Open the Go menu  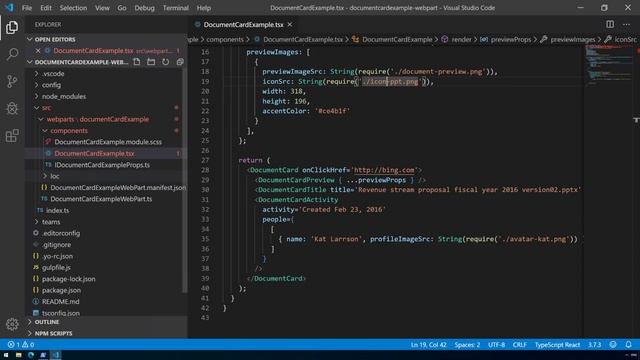click(x=122, y=8)
